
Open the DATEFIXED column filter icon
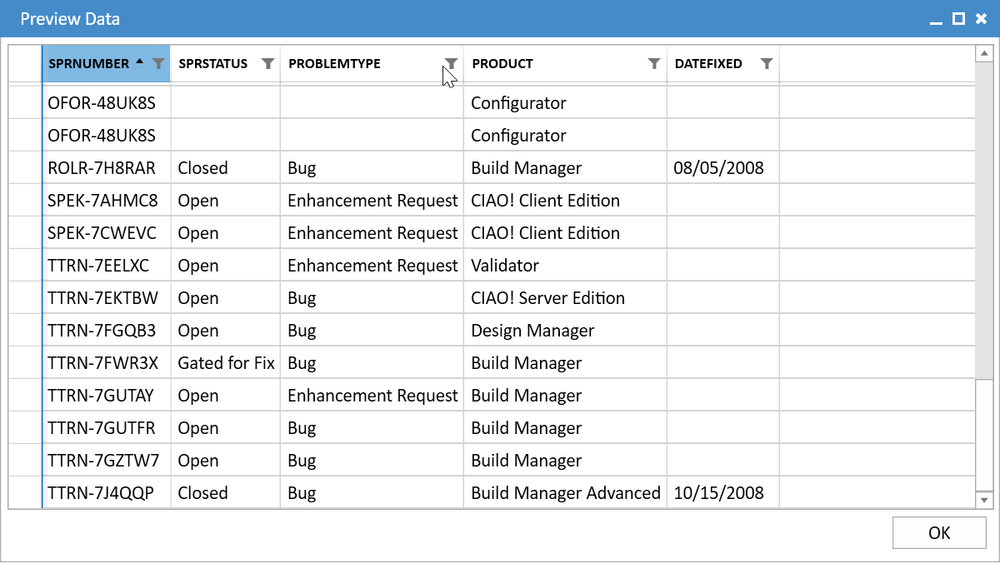767,63
